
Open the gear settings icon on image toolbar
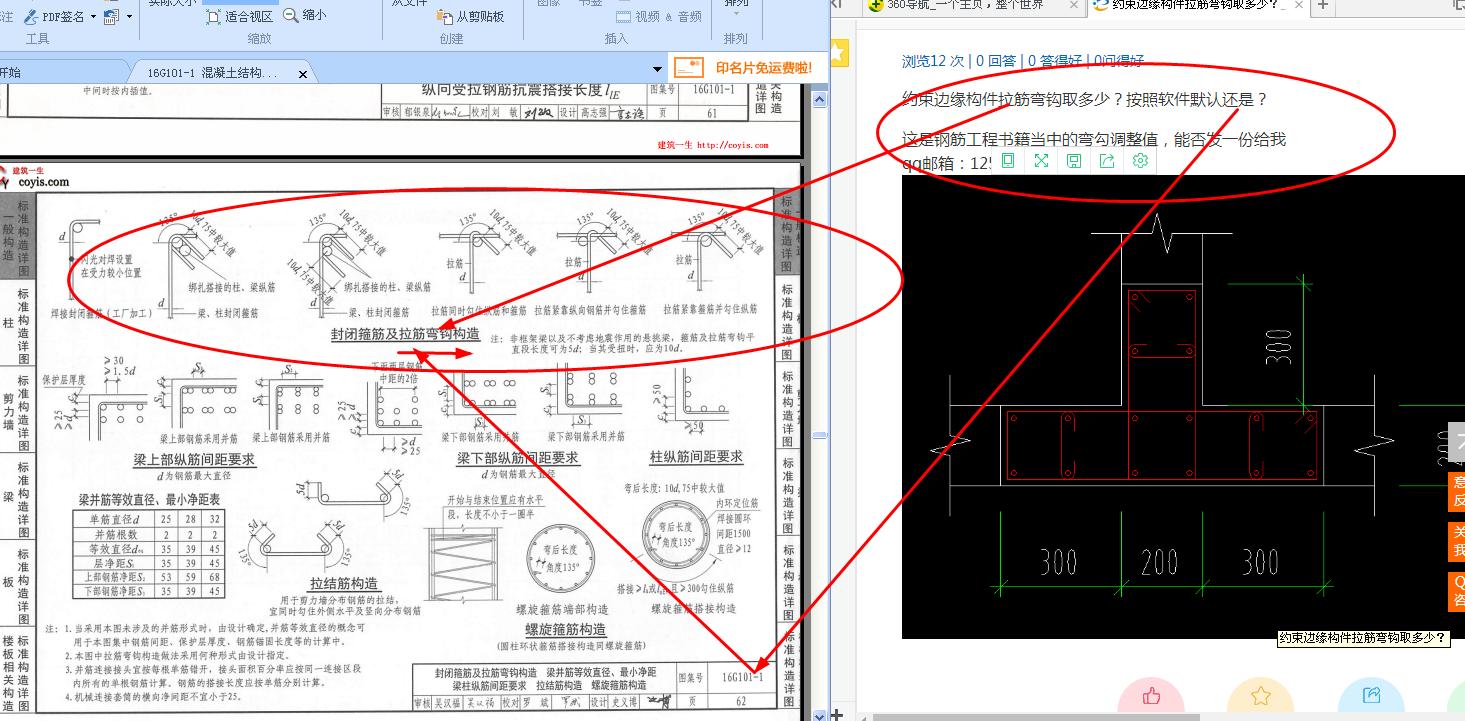1140,160
